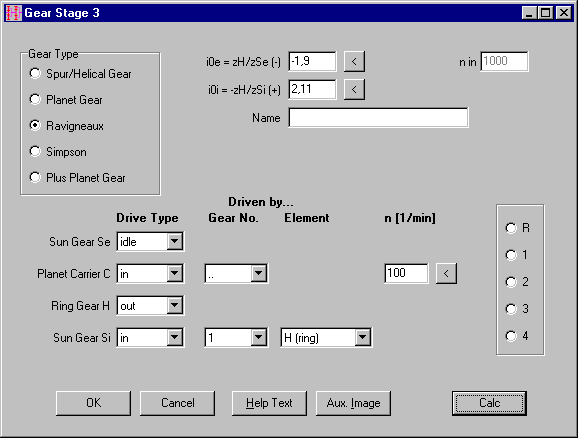This screenshot has height=438, width=578.
Task: Choose the Planet Gear type
Action: (x=66, y=100)
